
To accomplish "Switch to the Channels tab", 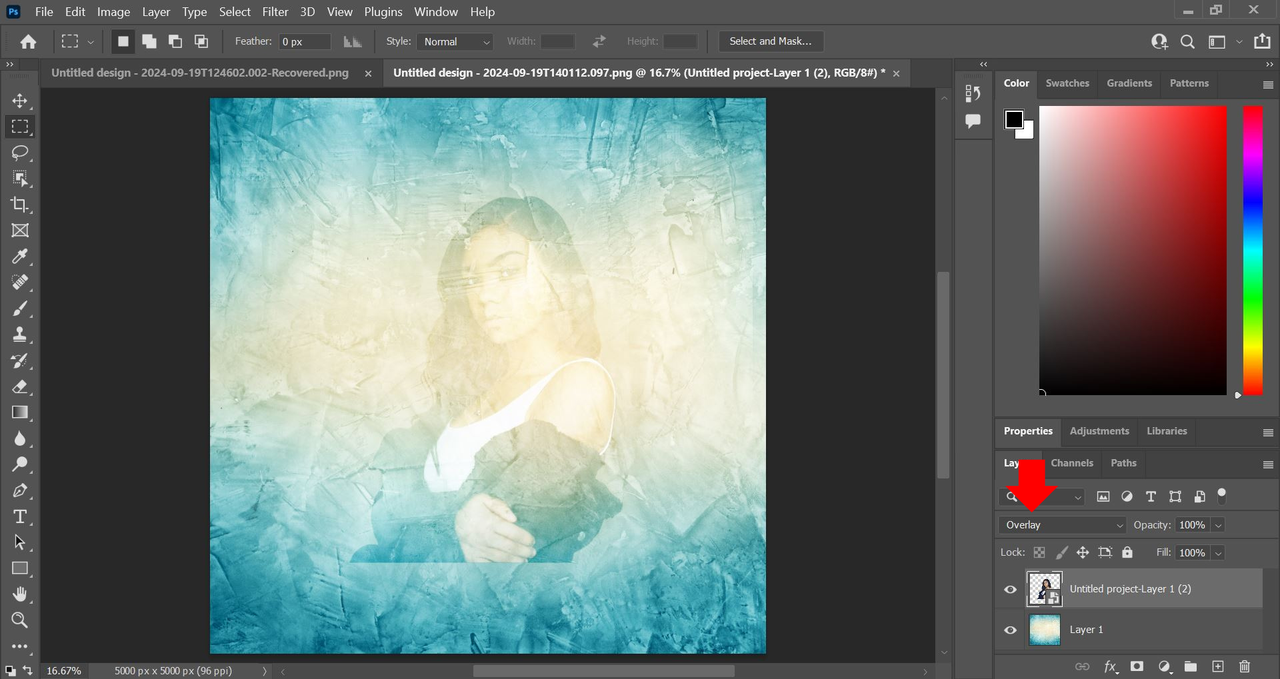I will click(1072, 463).
